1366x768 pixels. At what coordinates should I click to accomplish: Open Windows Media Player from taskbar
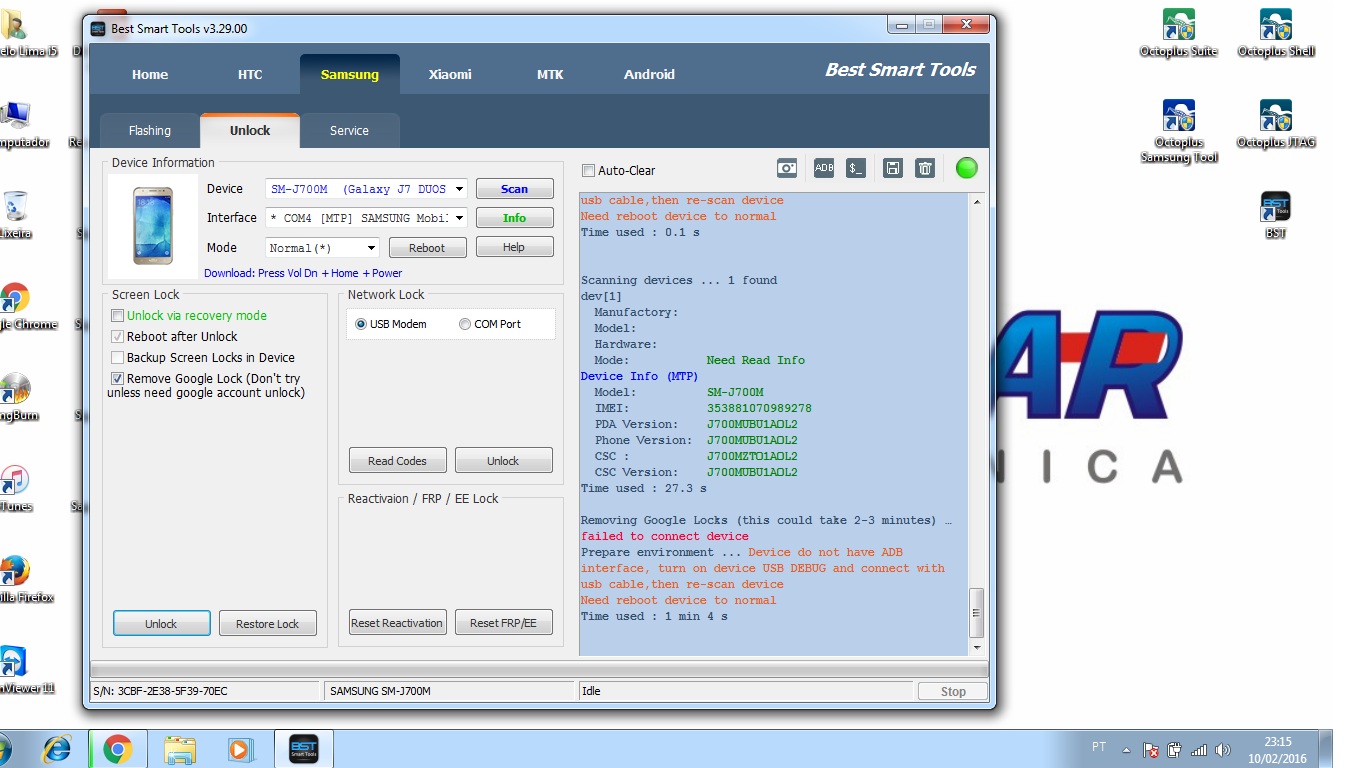[x=240, y=748]
